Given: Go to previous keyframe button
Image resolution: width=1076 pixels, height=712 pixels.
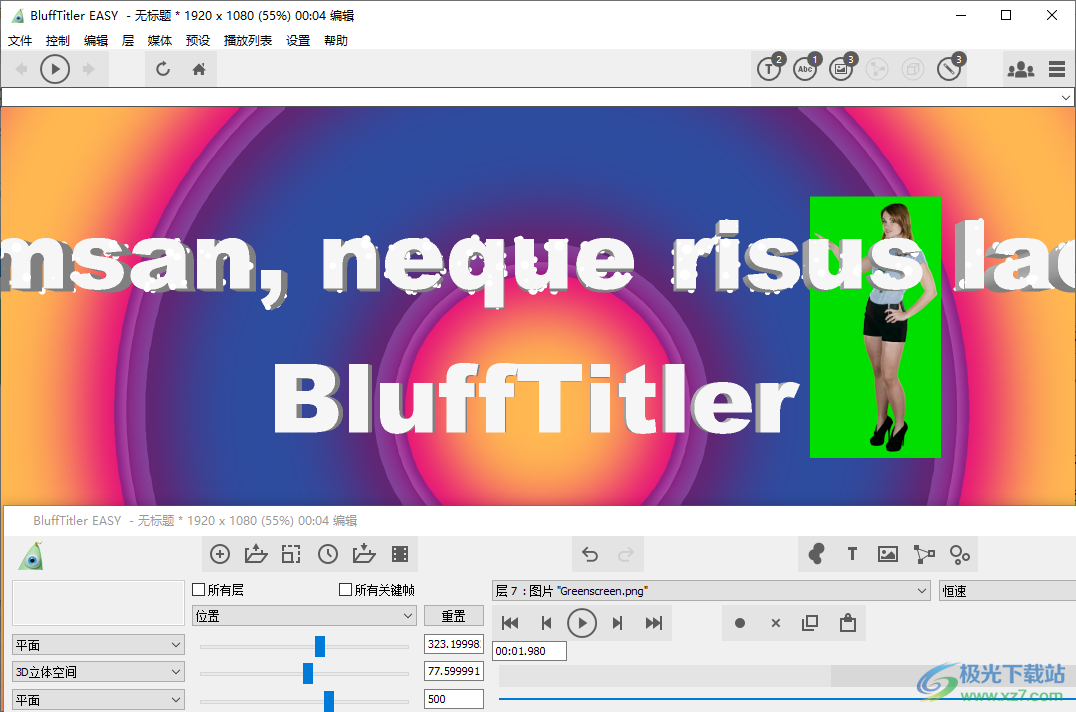Looking at the screenshot, I should click(x=546, y=623).
